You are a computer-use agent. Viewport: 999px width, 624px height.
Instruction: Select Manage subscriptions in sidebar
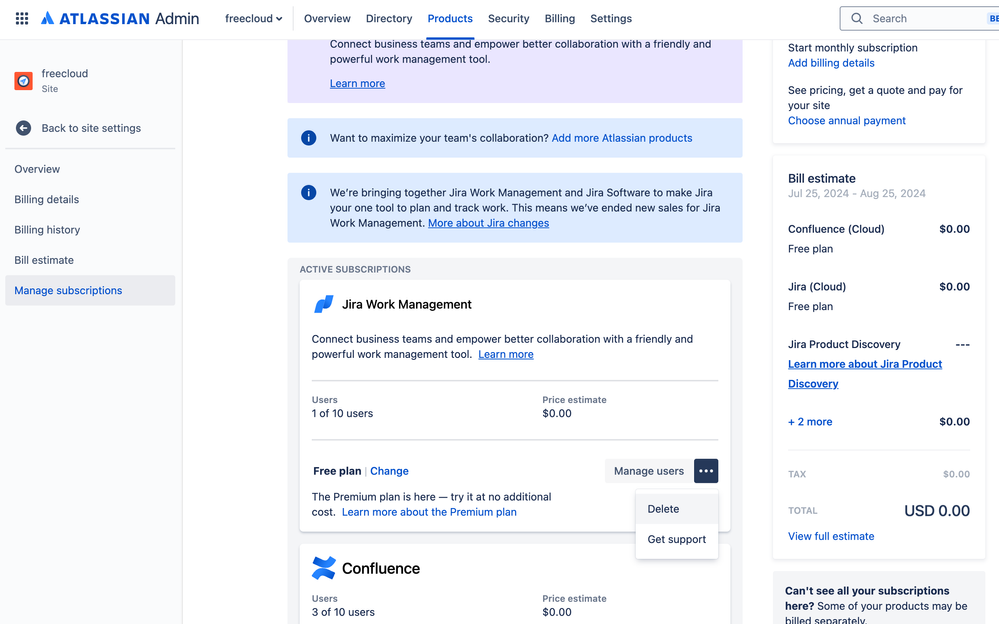pyautogui.click(x=90, y=290)
